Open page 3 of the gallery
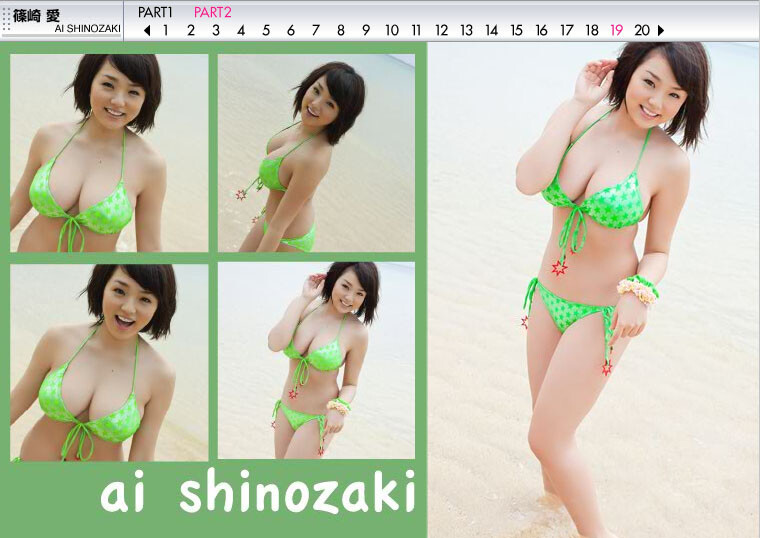 click(x=216, y=31)
